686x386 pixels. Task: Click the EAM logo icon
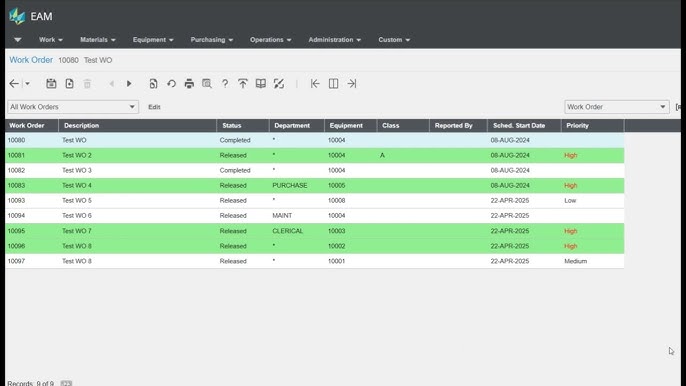click(17, 16)
